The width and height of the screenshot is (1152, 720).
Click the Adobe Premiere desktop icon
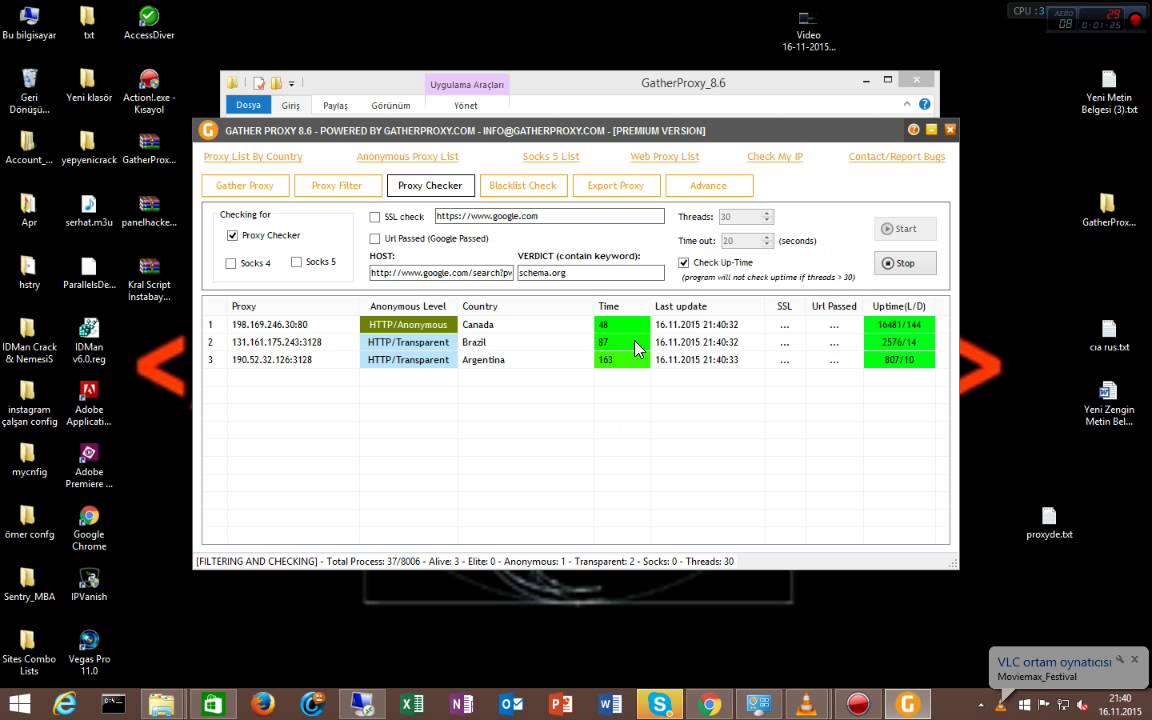point(89,466)
